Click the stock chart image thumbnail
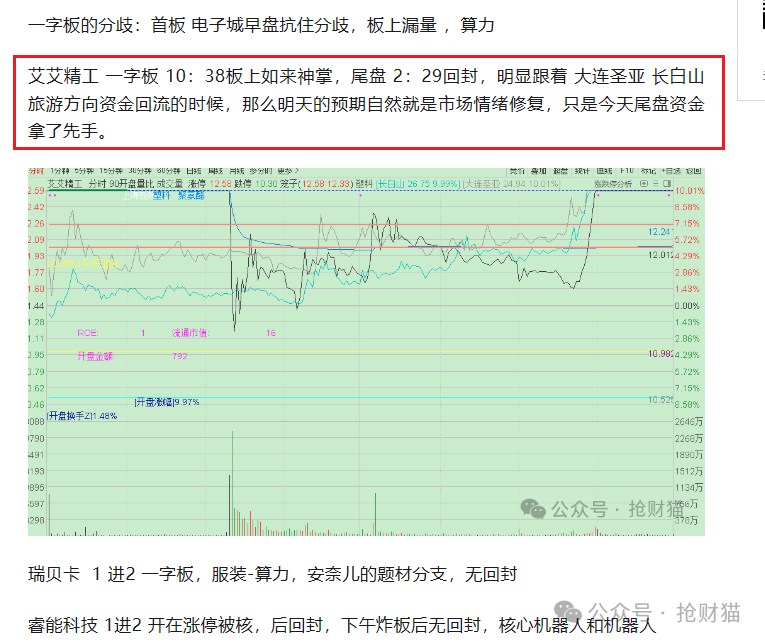The image size is (765, 643). 366,351
